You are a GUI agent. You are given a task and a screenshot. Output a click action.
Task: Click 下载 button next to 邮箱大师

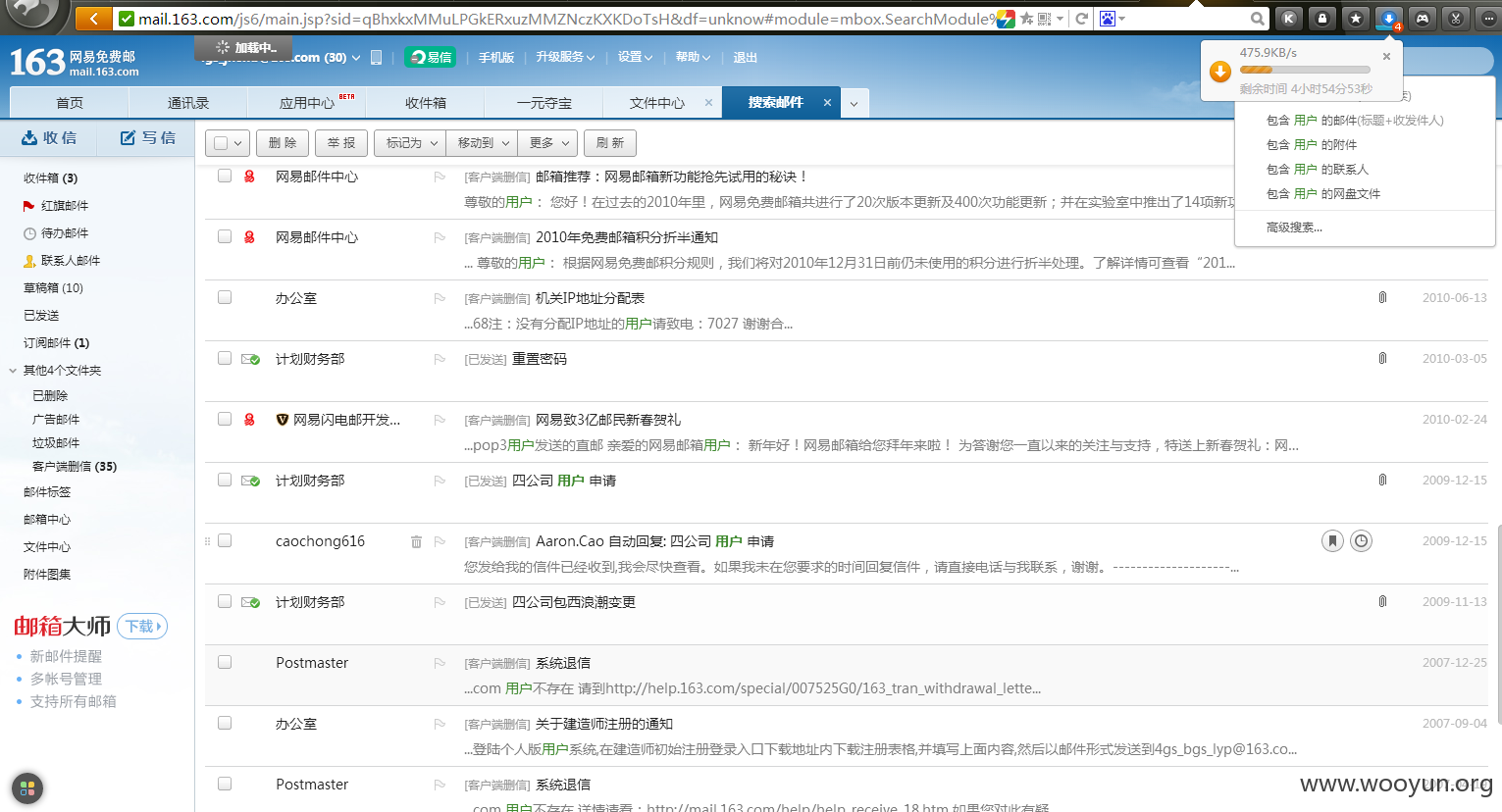[142, 626]
